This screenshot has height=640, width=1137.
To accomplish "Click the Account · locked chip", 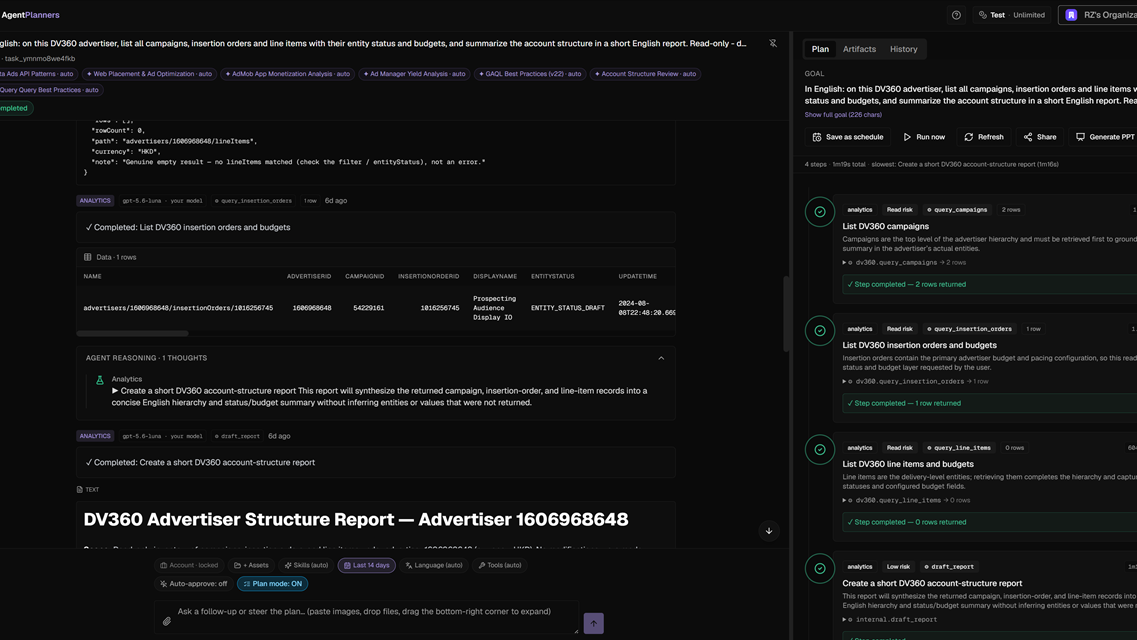I will (x=189, y=565).
